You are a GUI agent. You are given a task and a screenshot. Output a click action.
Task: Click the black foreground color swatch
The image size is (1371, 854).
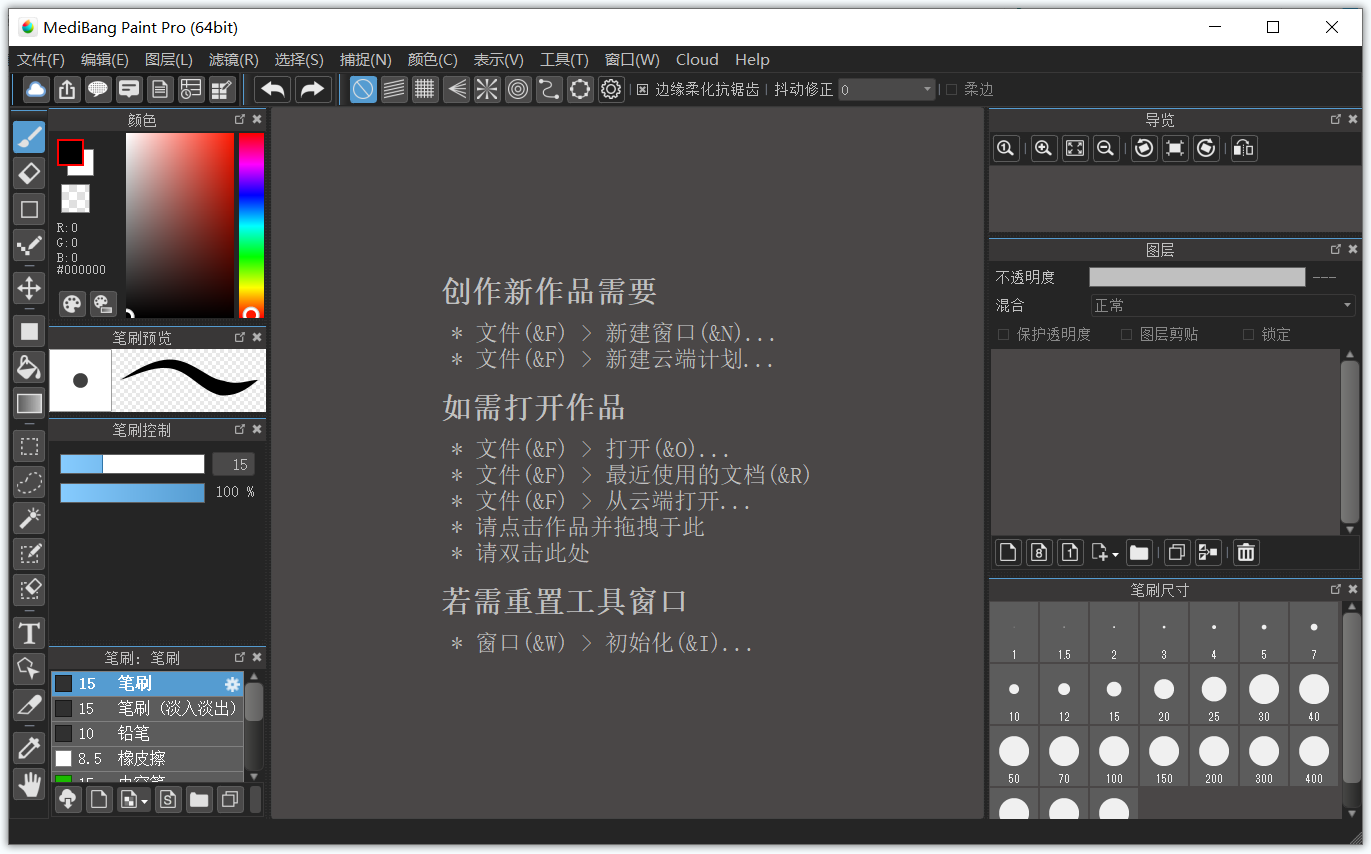(x=70, y=152)
